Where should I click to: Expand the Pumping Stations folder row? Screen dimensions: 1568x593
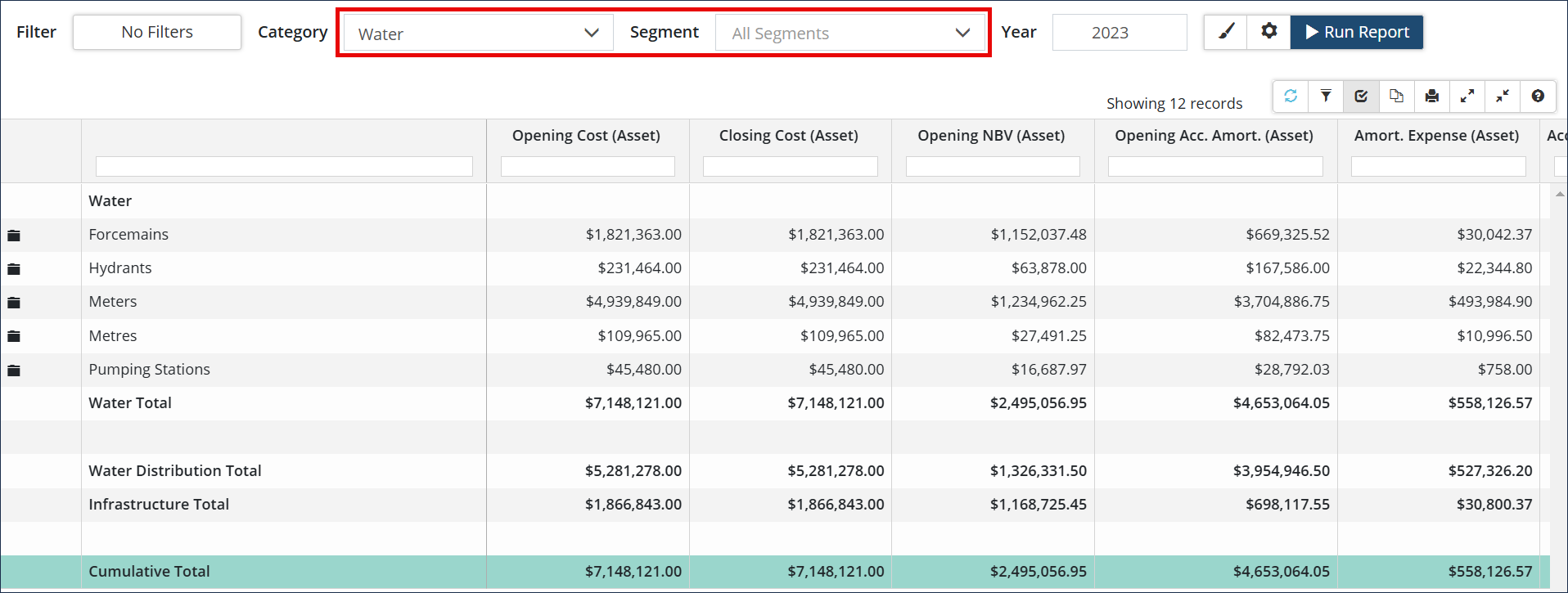pos(14,371)
